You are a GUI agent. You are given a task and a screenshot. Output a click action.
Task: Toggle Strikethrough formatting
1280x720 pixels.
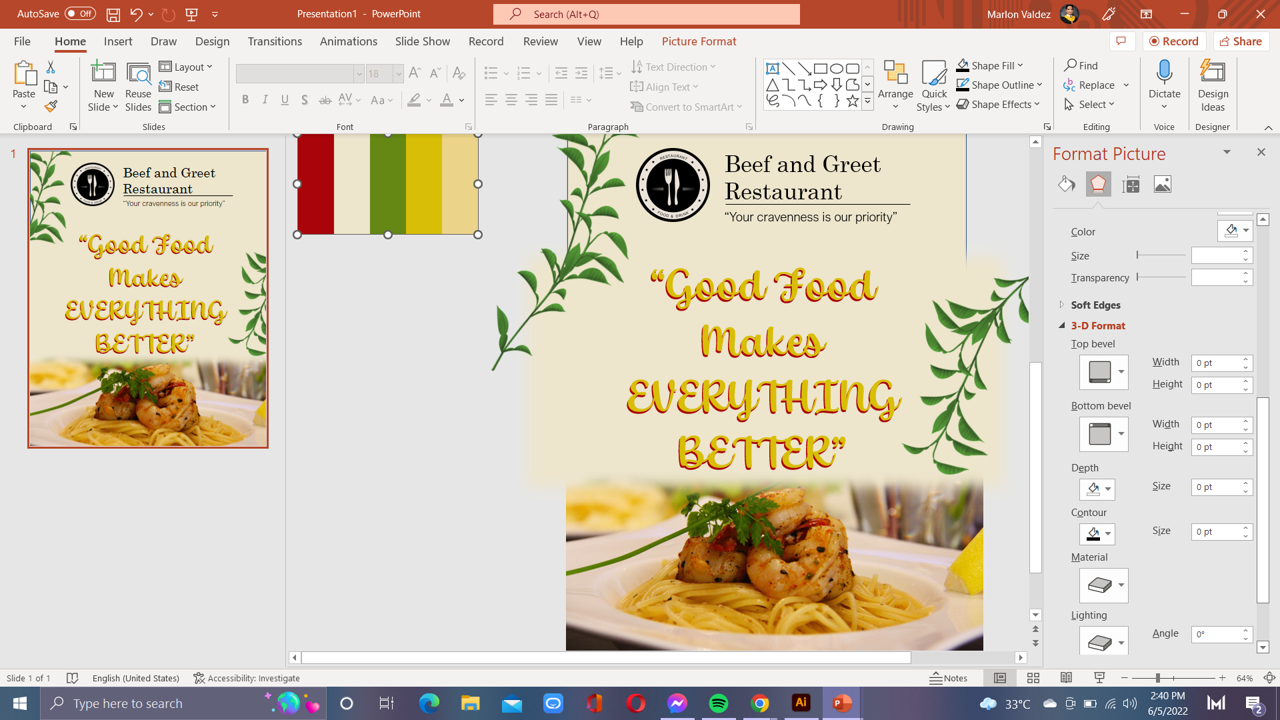tap(325, 100)
